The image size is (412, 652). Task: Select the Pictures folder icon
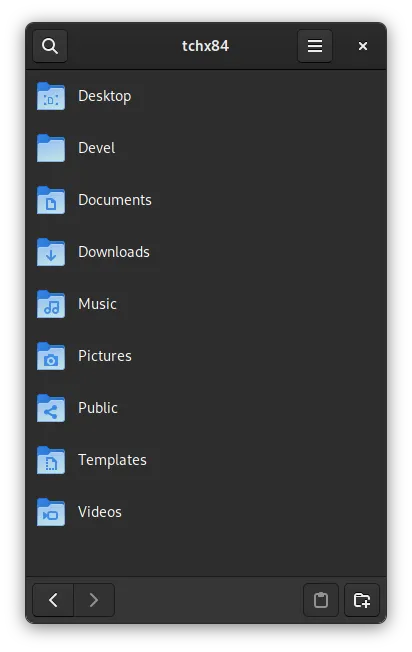click(x=51, y=356)
